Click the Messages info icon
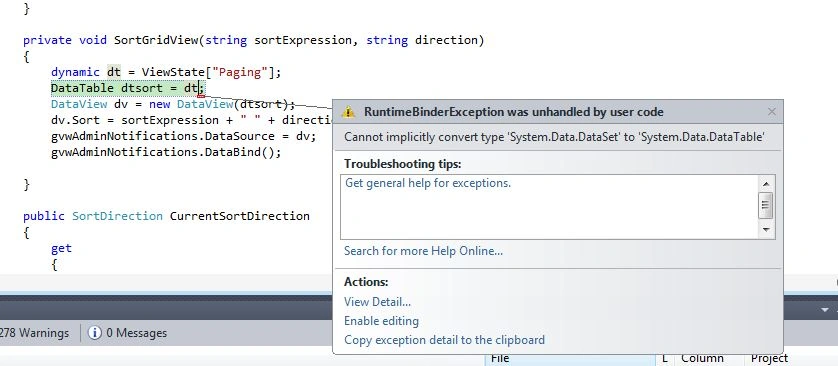 click(95, 333)
